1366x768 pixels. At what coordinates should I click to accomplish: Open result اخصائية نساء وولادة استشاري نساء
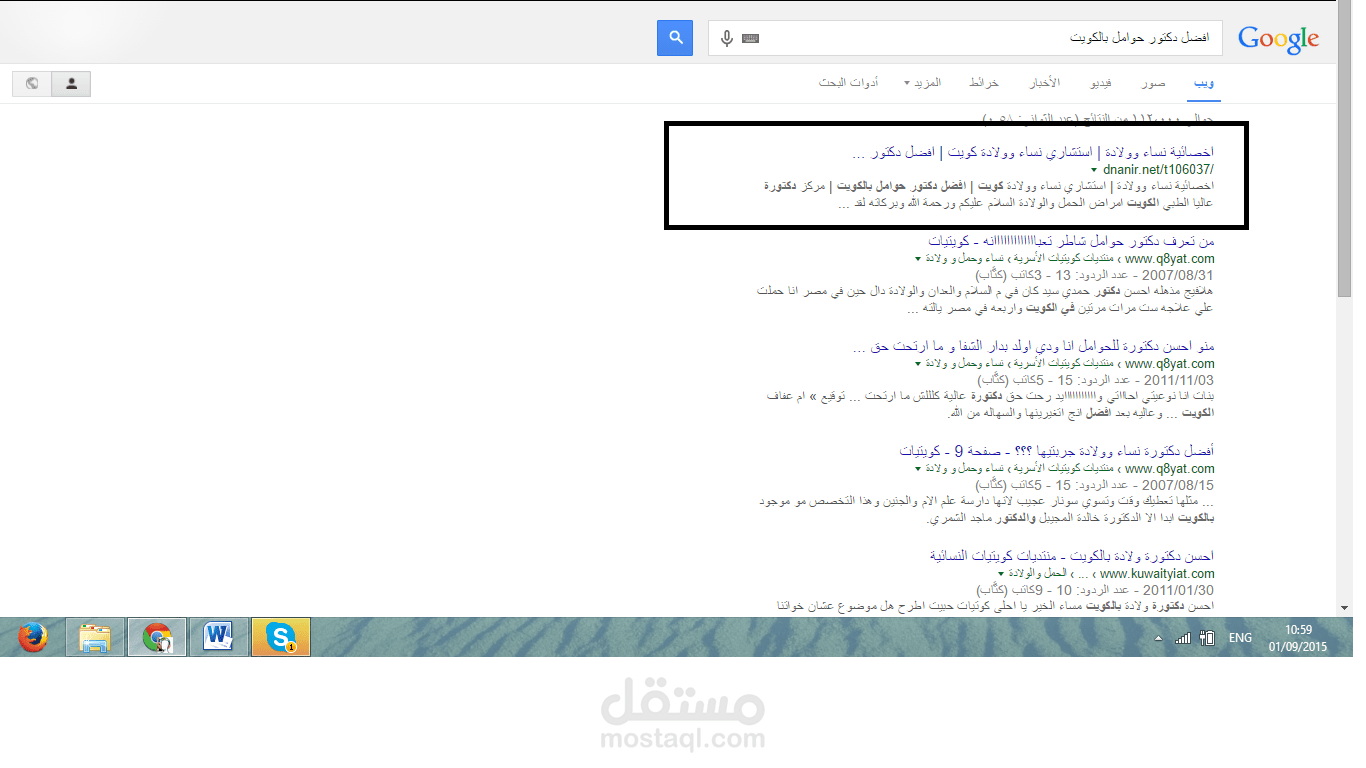click(1034, 153)
